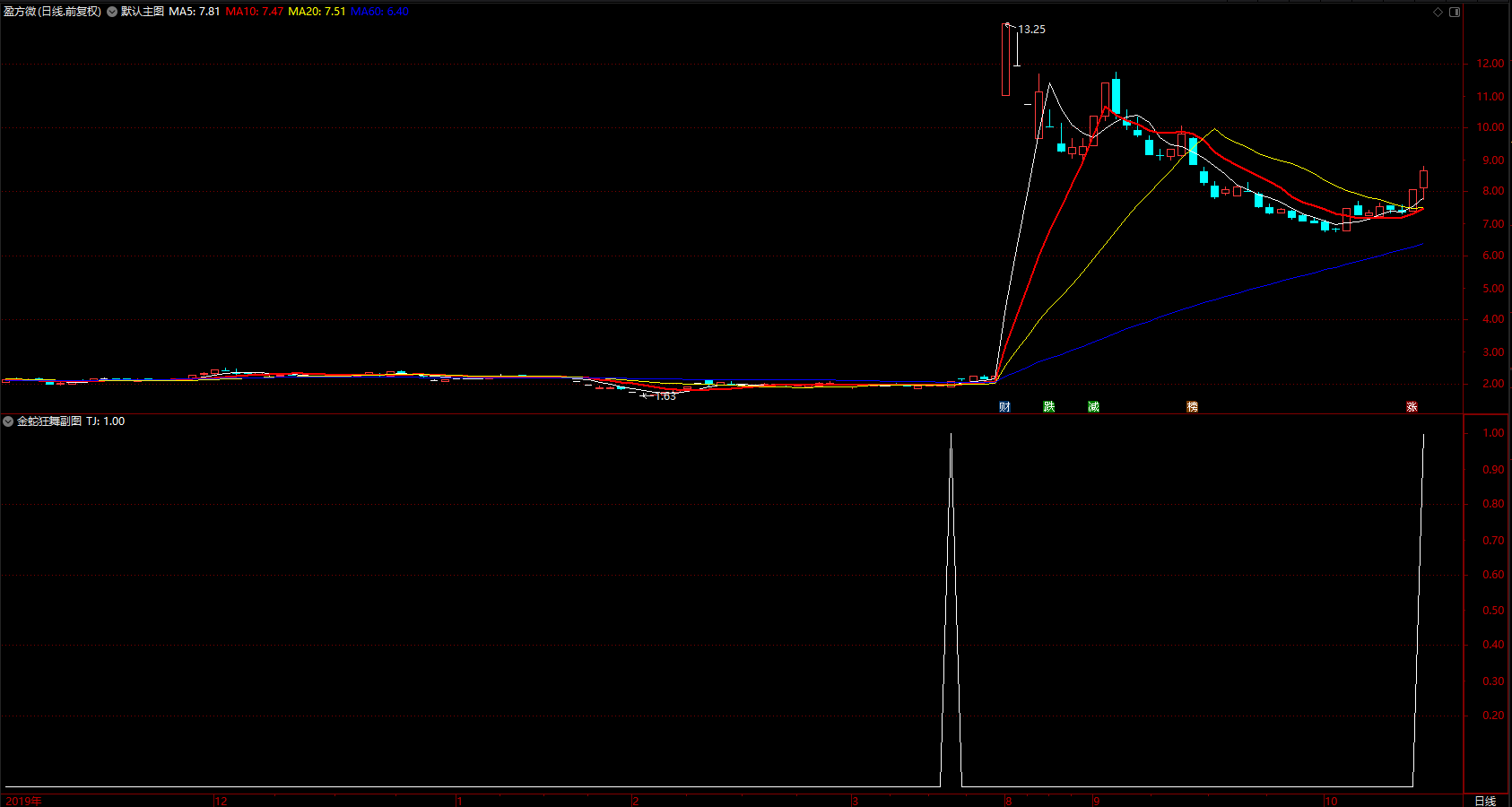Click the MA5: 7.81 label
1512x807 pixels.
[x=195, y=12]
